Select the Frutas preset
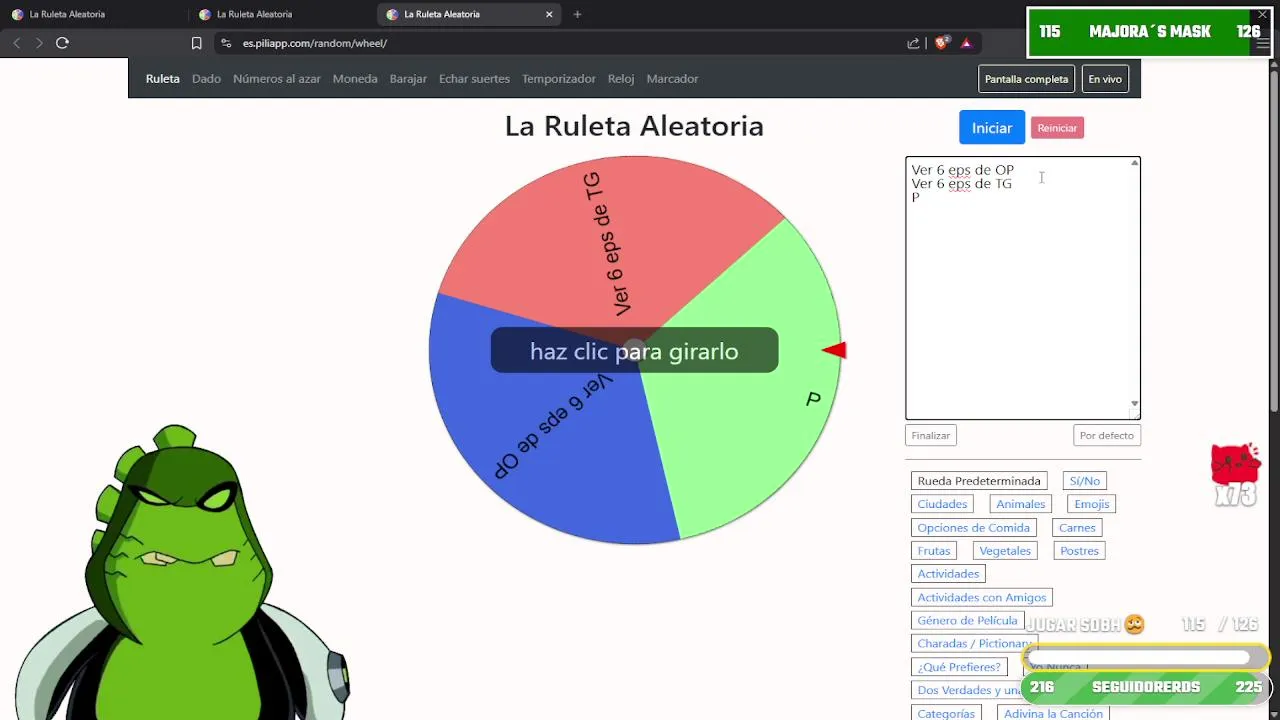Viewport: 1280px width, 720px height. point(934,551)
